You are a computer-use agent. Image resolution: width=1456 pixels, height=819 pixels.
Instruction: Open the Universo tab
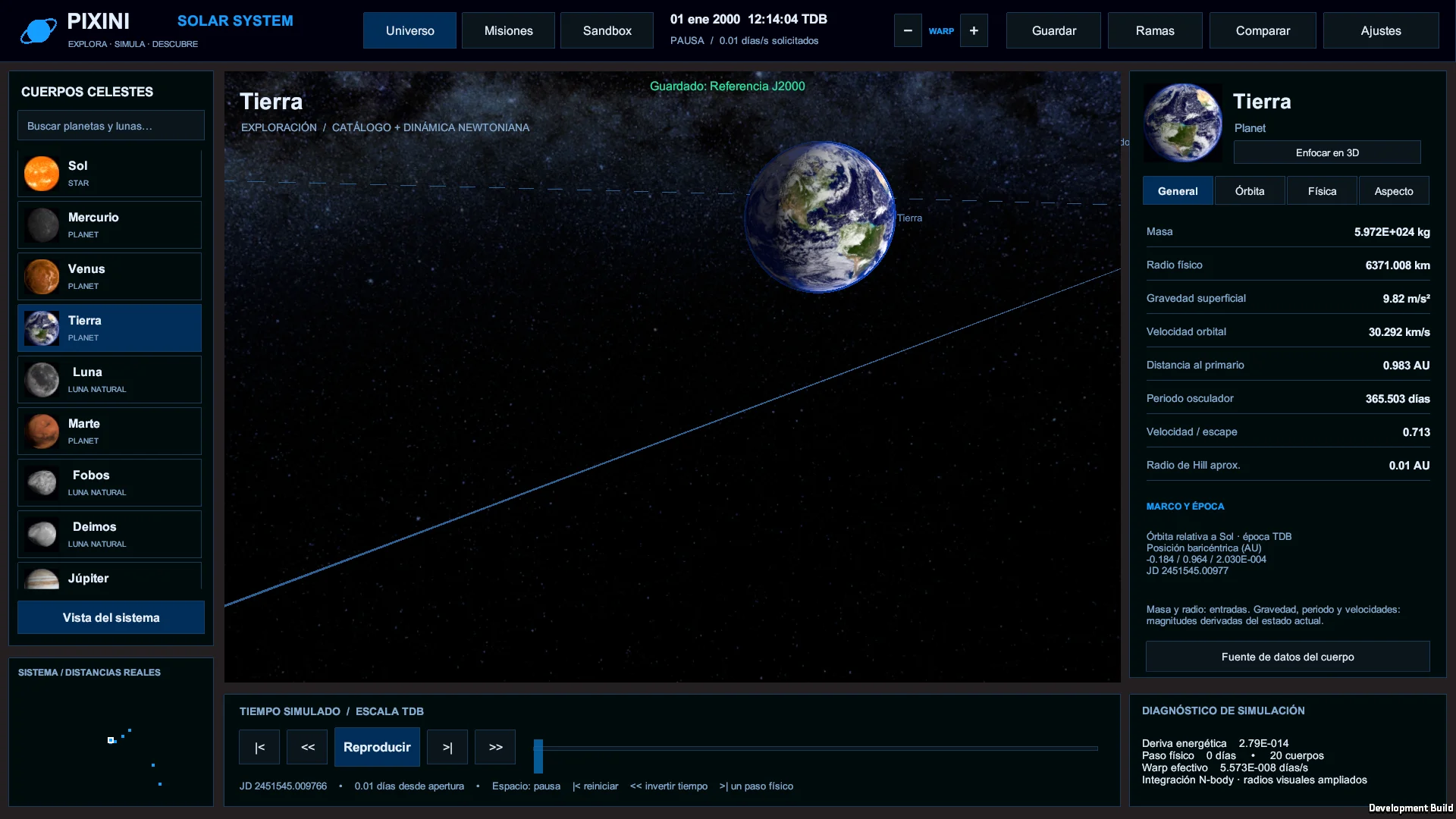pyautogui.click(x=409, y=30)
